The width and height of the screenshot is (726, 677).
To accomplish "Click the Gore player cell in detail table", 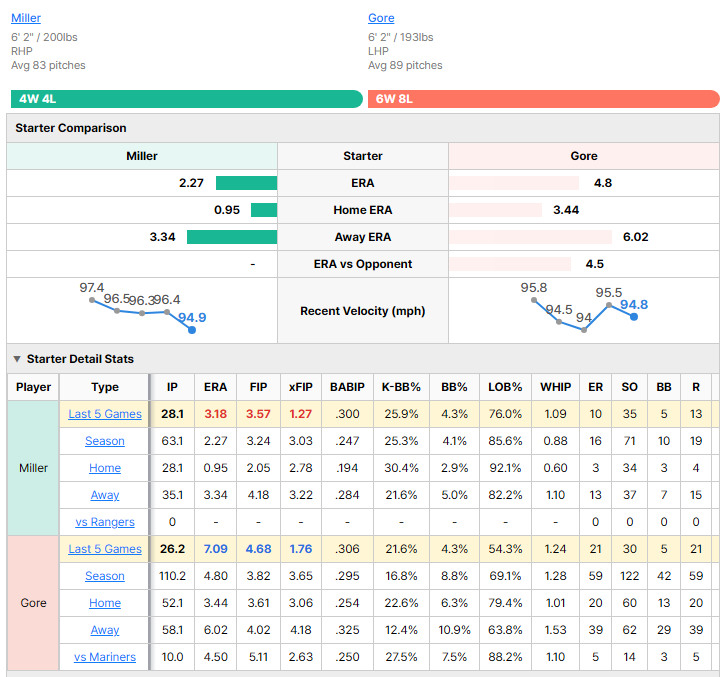I will [x=33, y=603].
